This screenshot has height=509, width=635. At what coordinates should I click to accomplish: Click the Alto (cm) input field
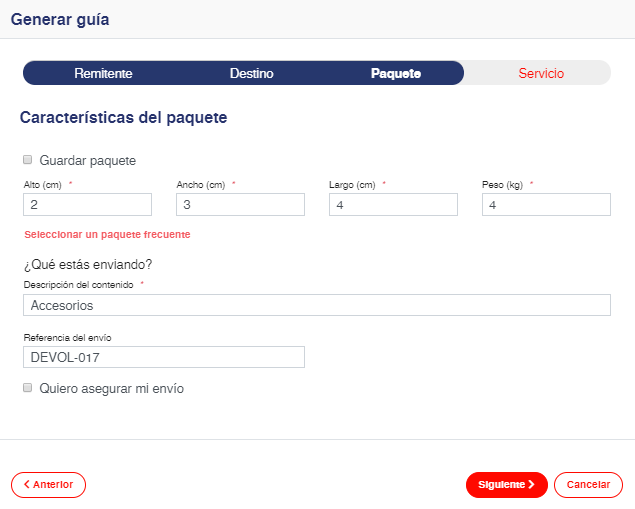click(87, 204)
